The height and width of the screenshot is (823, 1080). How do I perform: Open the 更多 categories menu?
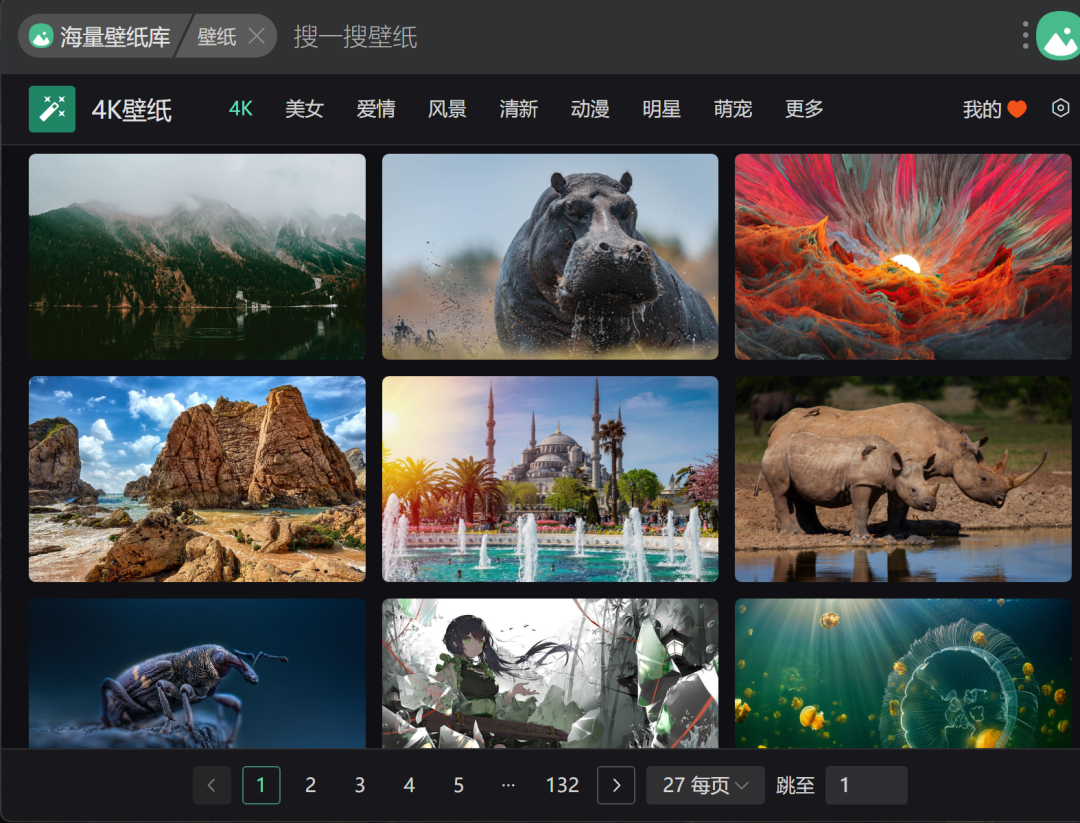point(804,109)
